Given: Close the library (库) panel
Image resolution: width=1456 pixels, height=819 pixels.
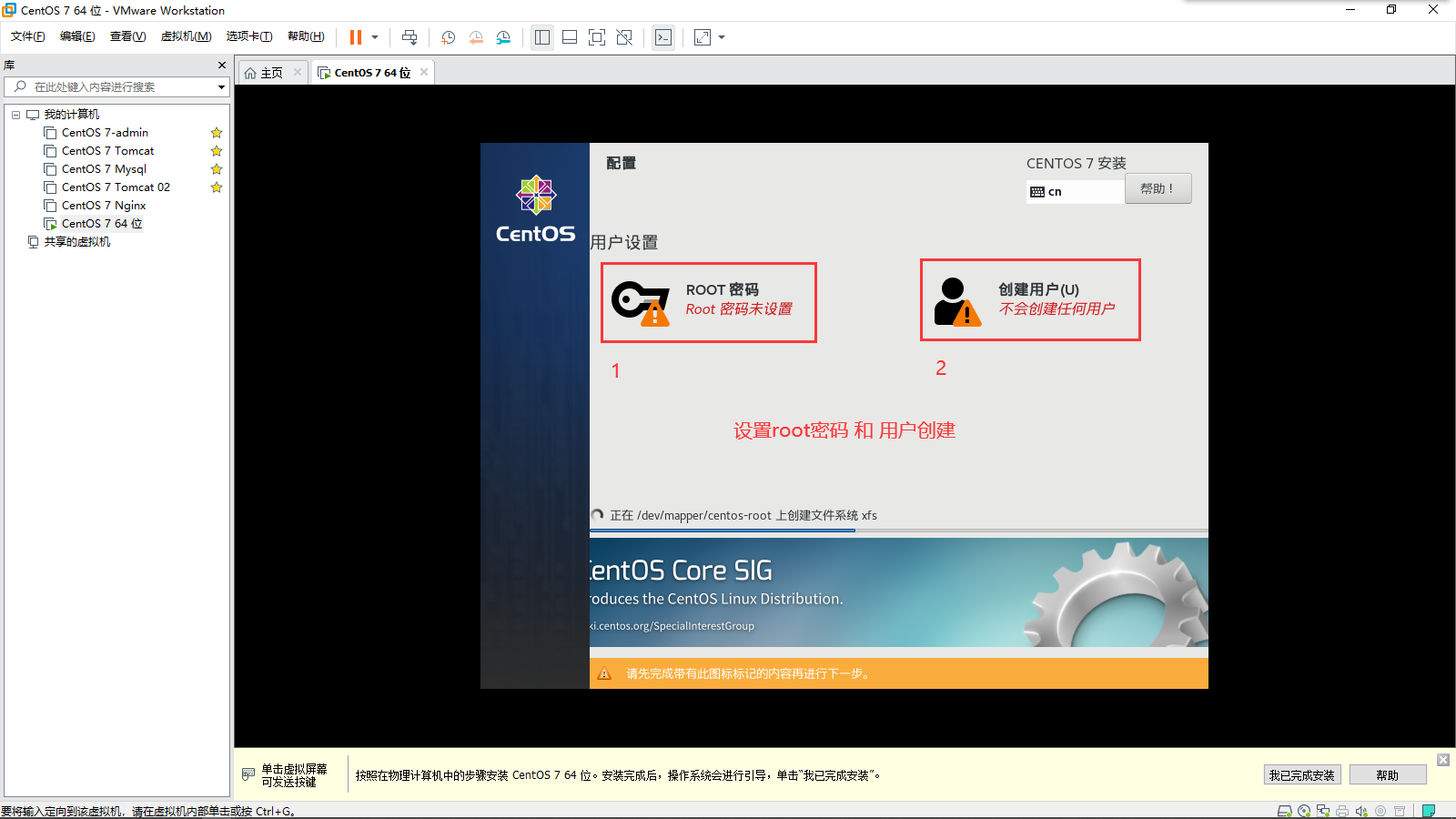Looking at the screenshot, I should pyautogui.click(x=221, y=66).
